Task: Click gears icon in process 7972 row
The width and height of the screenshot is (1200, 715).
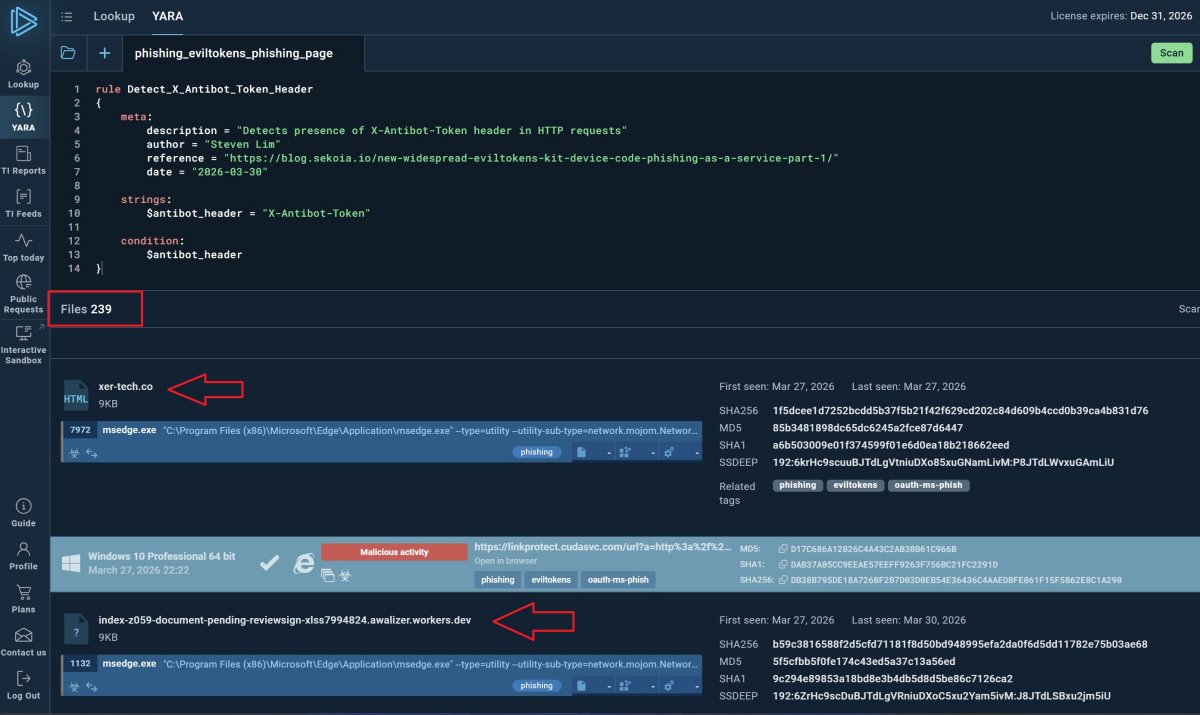Action: [670, 452]
